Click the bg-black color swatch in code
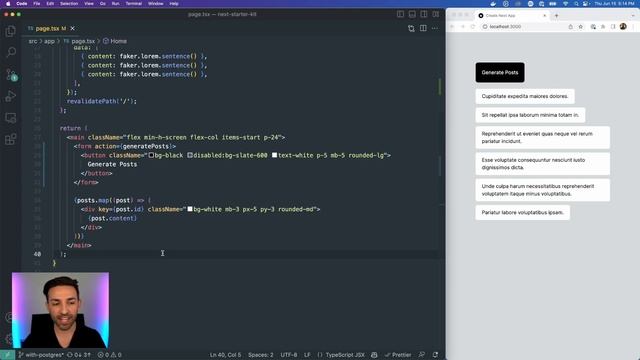This screenshot has width=640, height=360. pyautogui.click(x=151, y=155)
